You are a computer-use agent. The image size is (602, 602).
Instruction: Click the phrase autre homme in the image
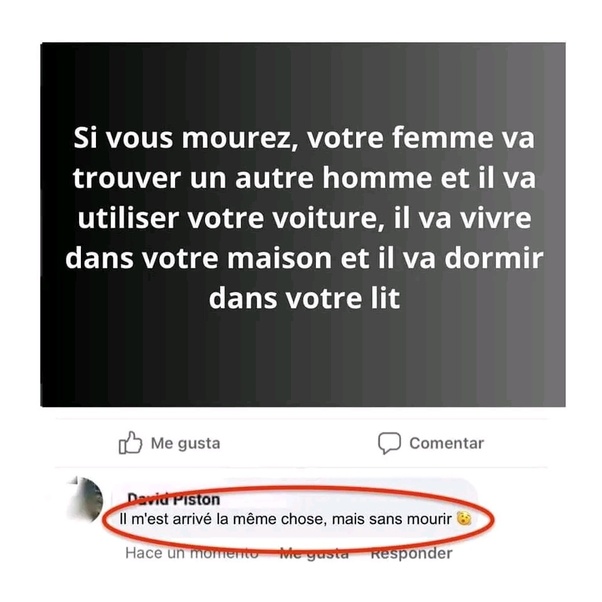(x=333, y=178)
